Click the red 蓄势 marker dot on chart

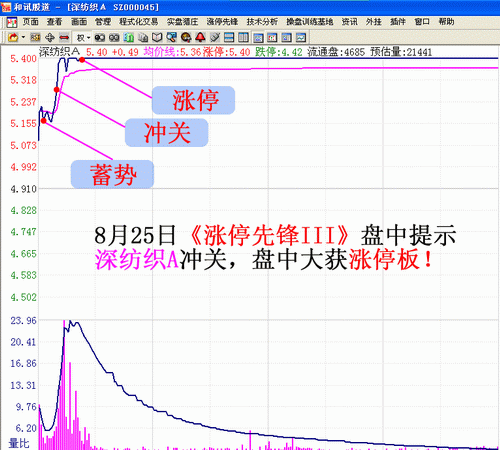pyautogui.click(x=44, y=121)
